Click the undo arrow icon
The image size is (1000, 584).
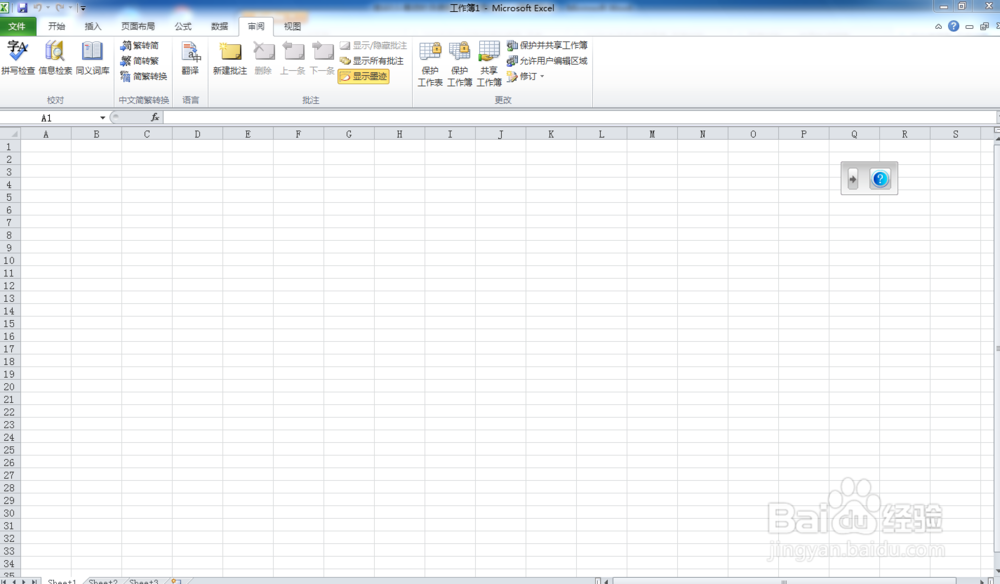tap(38, 8)
